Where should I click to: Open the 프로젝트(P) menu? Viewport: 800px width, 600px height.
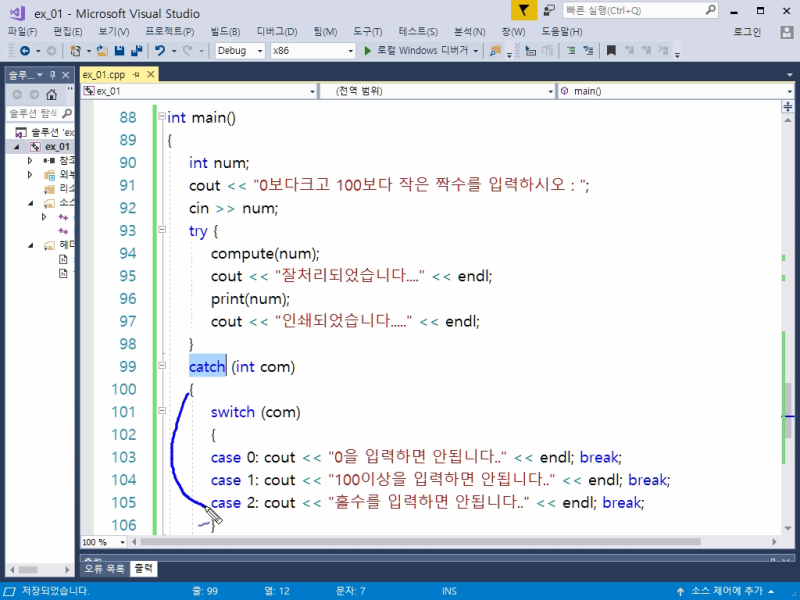pyautogui.click(x=169, y=32)
